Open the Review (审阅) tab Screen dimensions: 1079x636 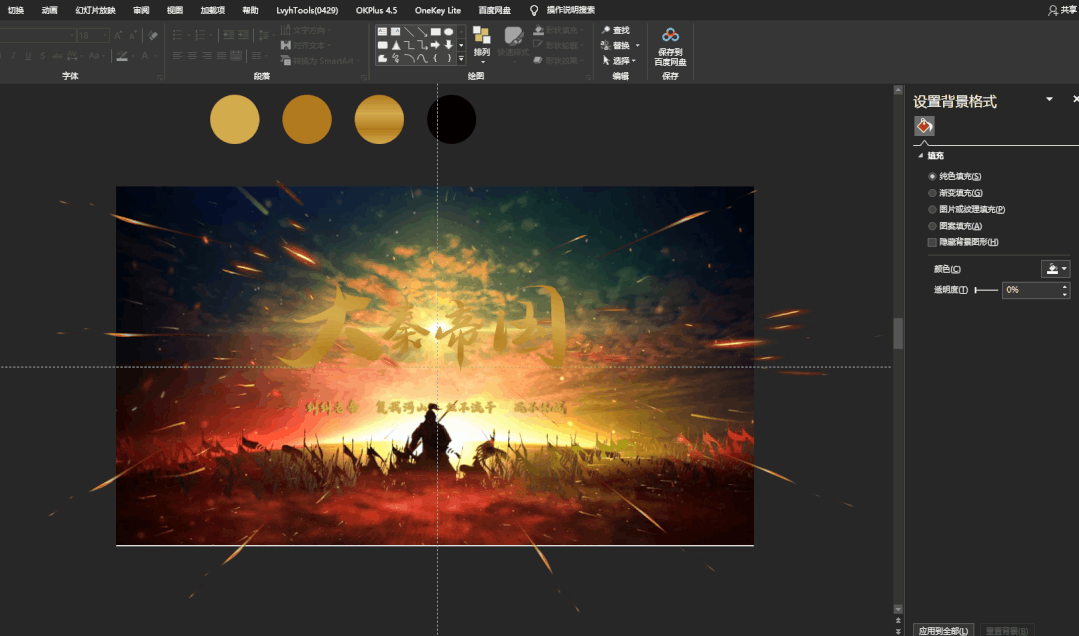tap(141, 10)
